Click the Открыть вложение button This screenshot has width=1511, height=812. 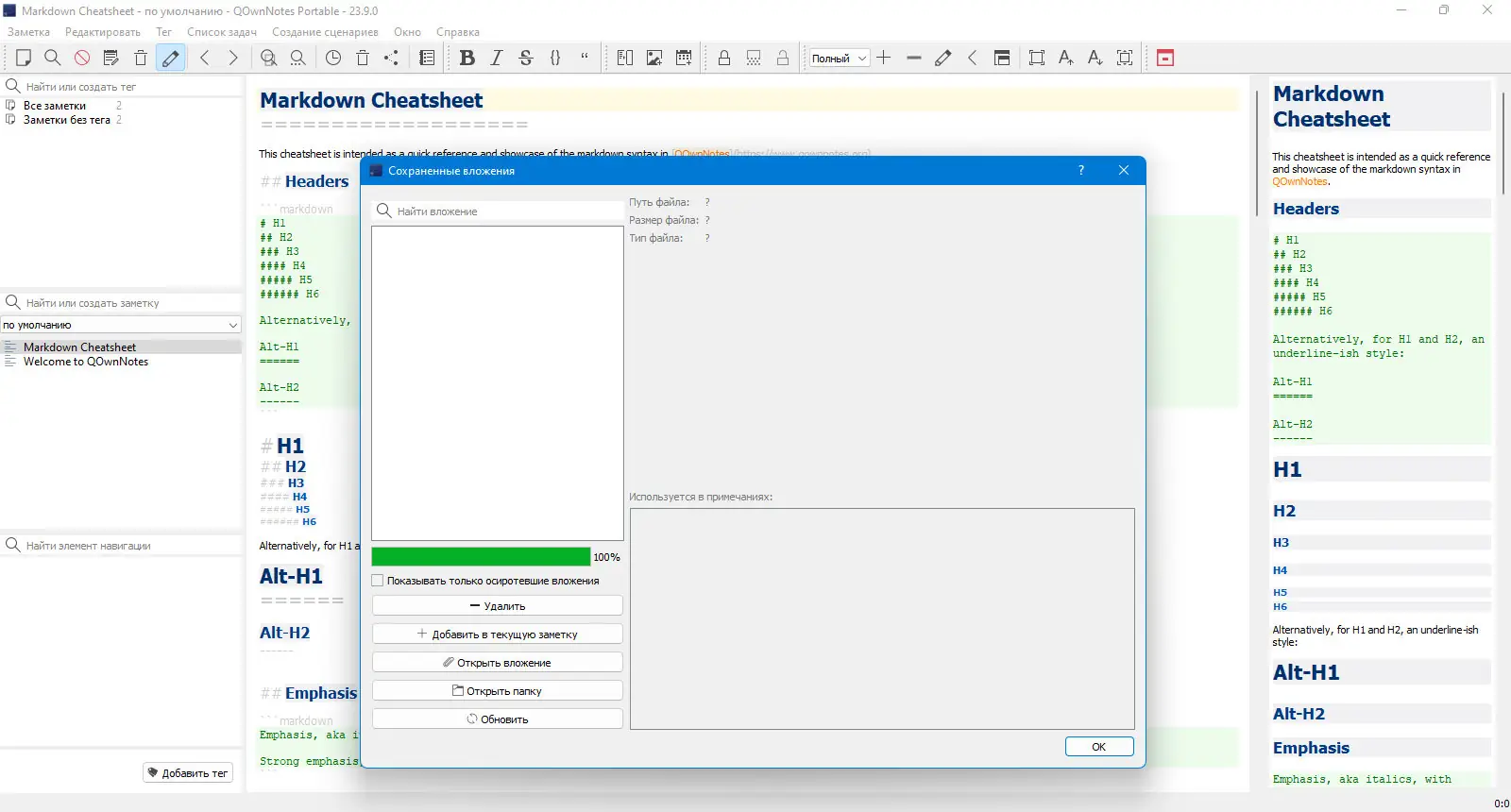pos(498,663)
